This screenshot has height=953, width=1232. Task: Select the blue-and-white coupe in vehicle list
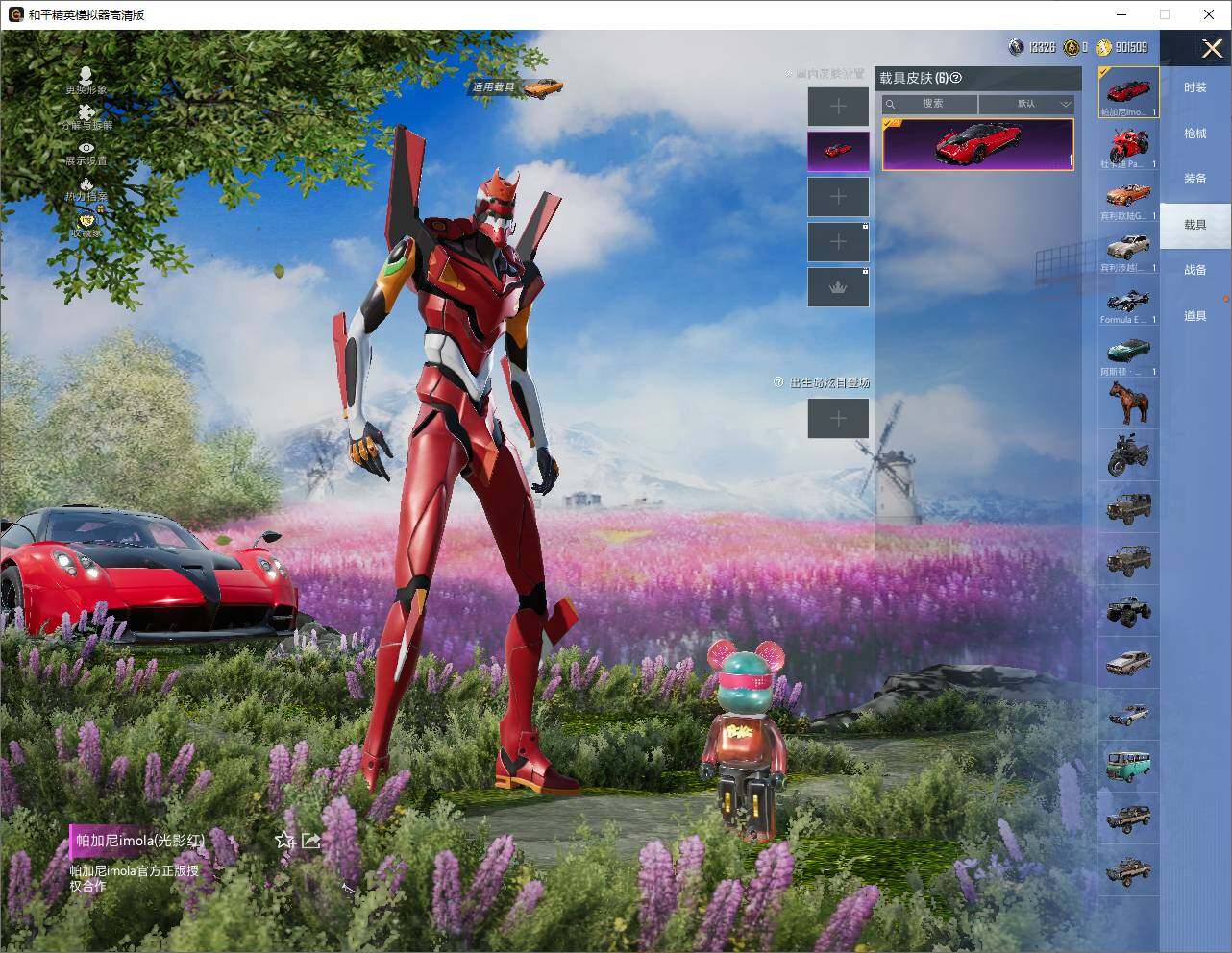[1128, 715]
